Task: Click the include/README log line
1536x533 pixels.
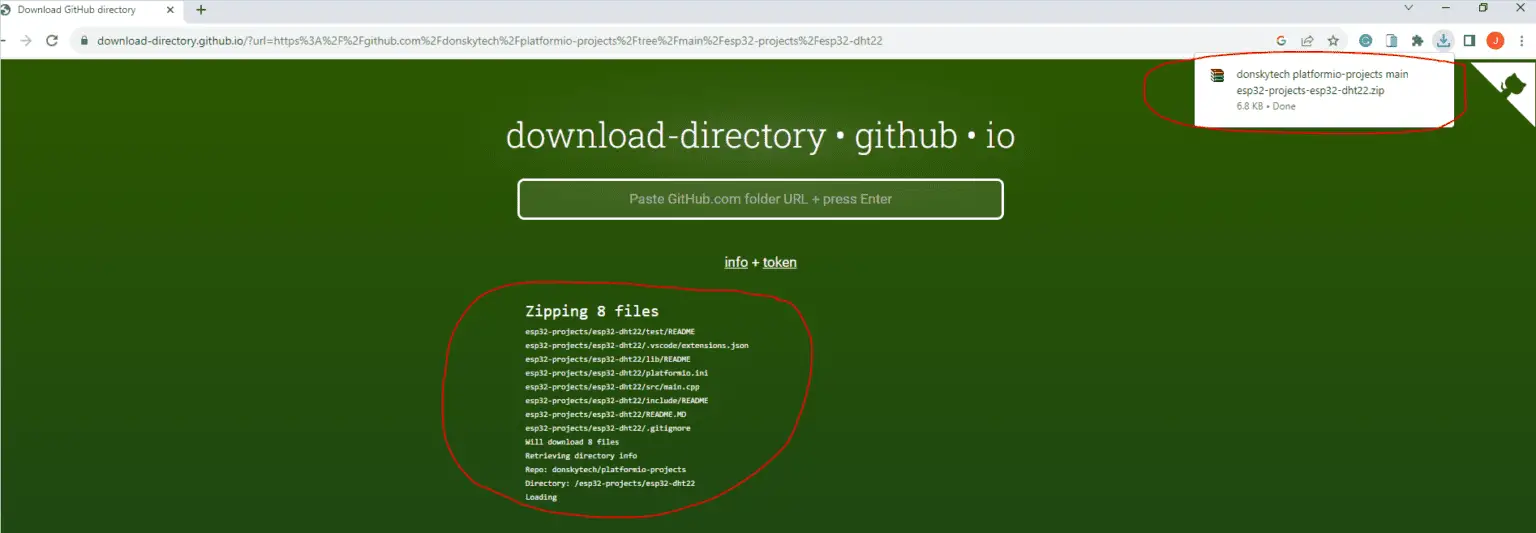Action: [x=617, y=400]
